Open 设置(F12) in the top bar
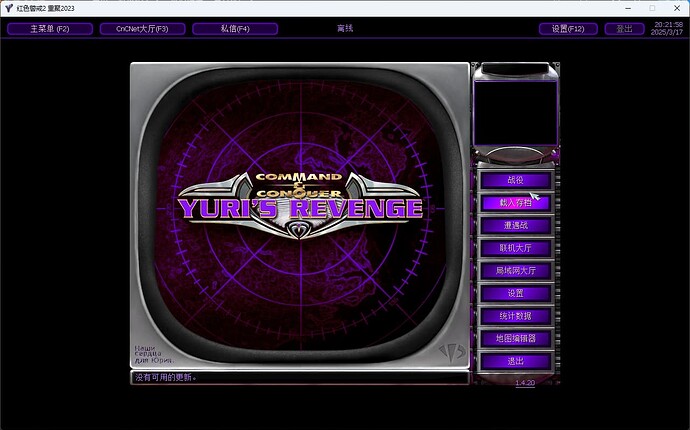This screenshot has width=690, height=430. tap(568, 29)
